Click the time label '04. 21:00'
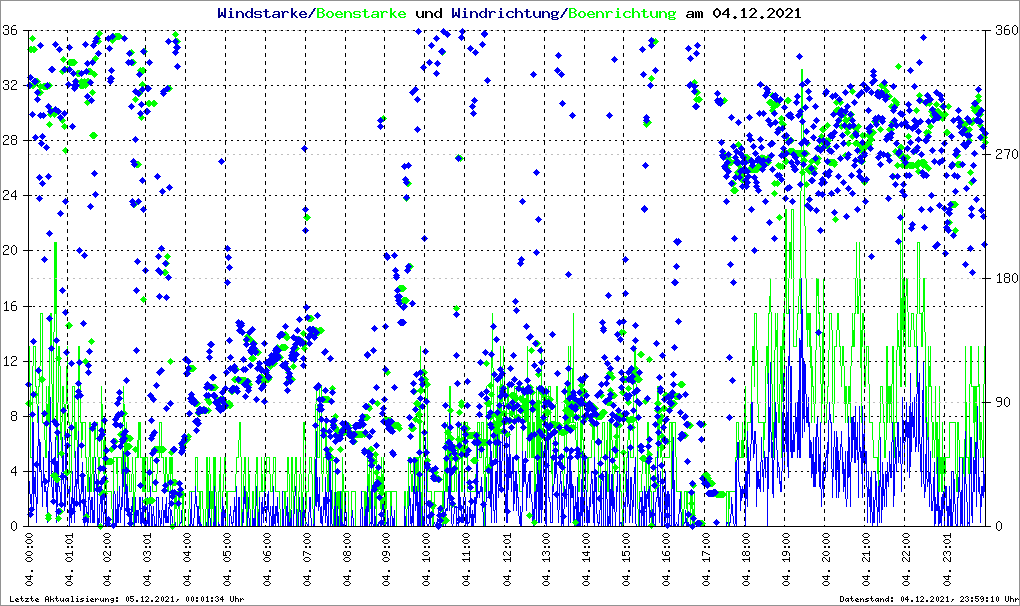Image resolution: width=1020 pixels, height=606 pixels. [865, 559]
